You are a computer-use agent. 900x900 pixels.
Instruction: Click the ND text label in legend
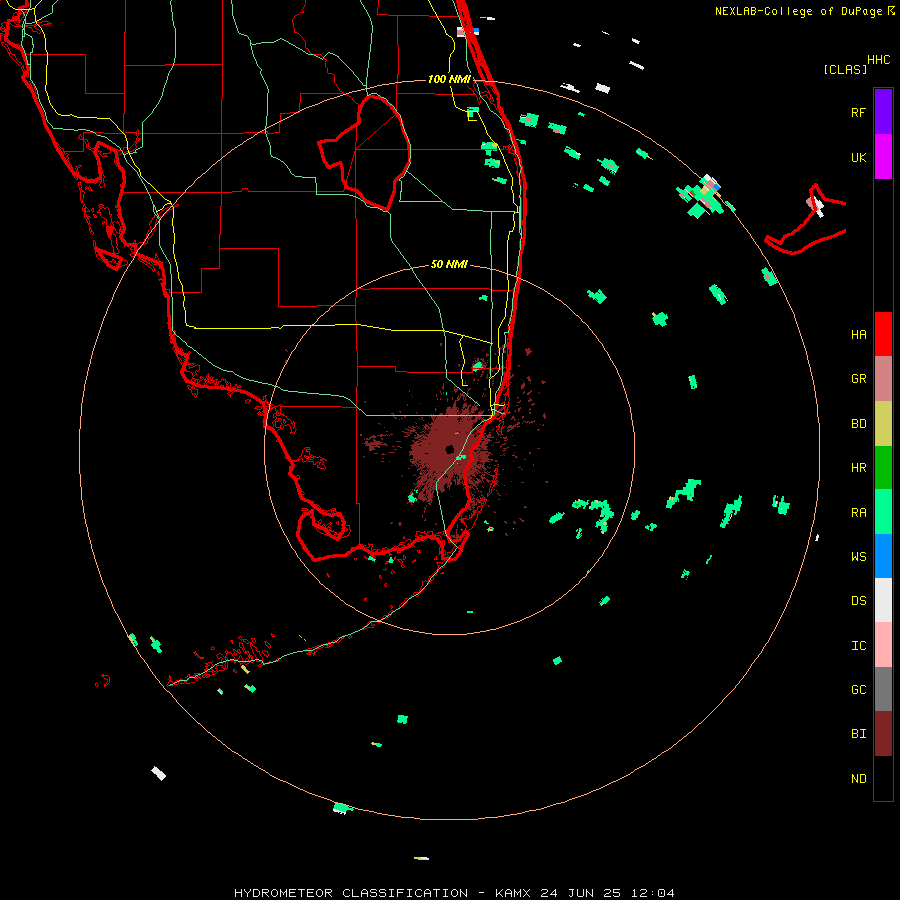pos(858,779)
